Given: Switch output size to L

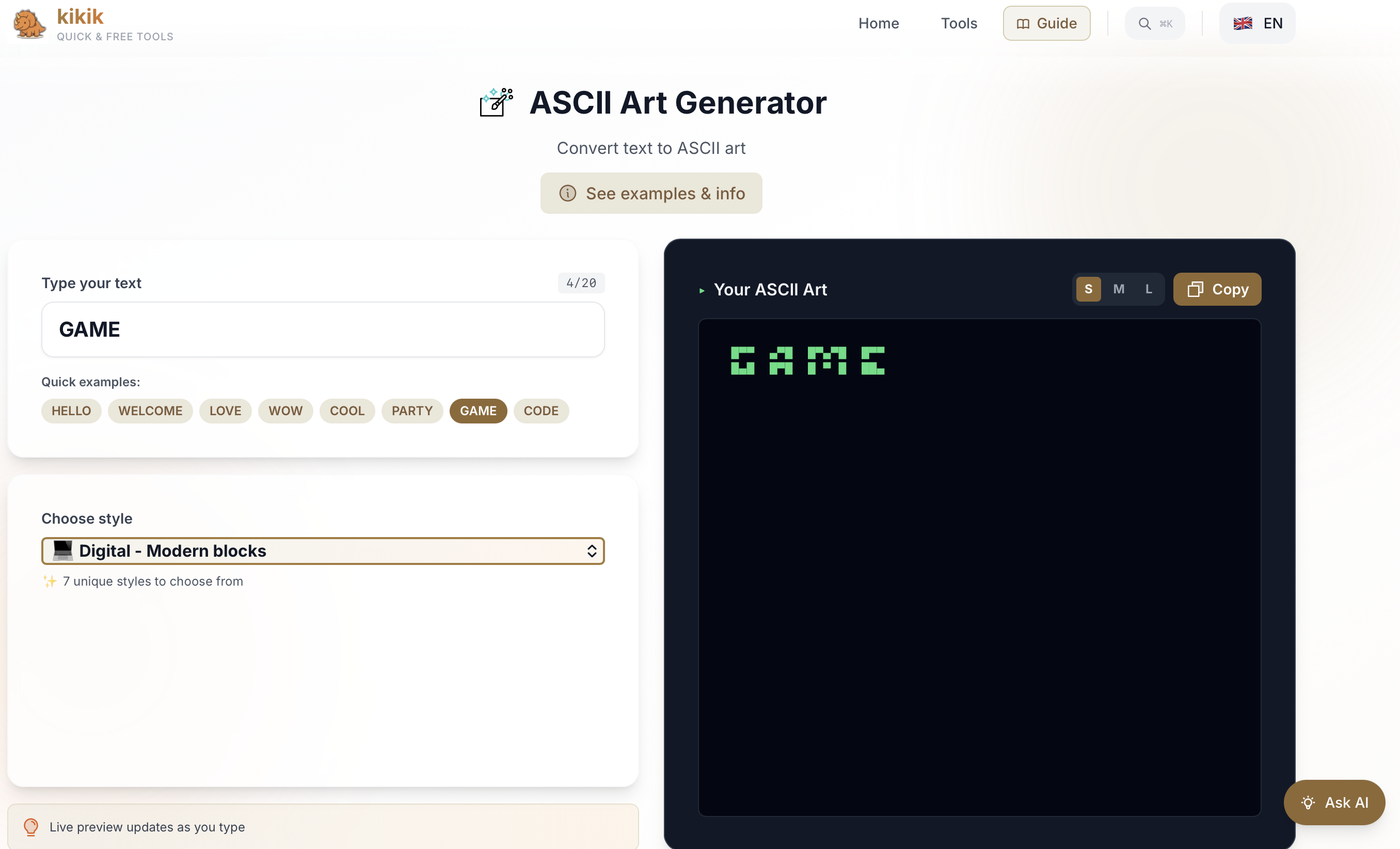Looking at the screenshot, I should [x=1148, y=289].
